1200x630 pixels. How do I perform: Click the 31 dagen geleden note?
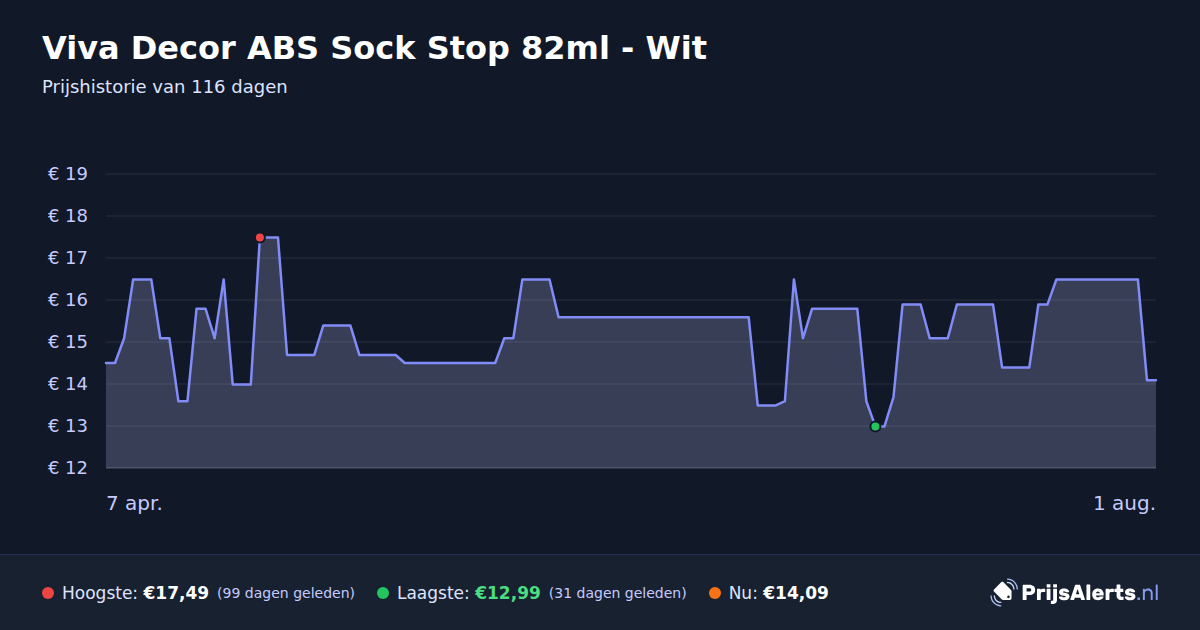point(618,593)
